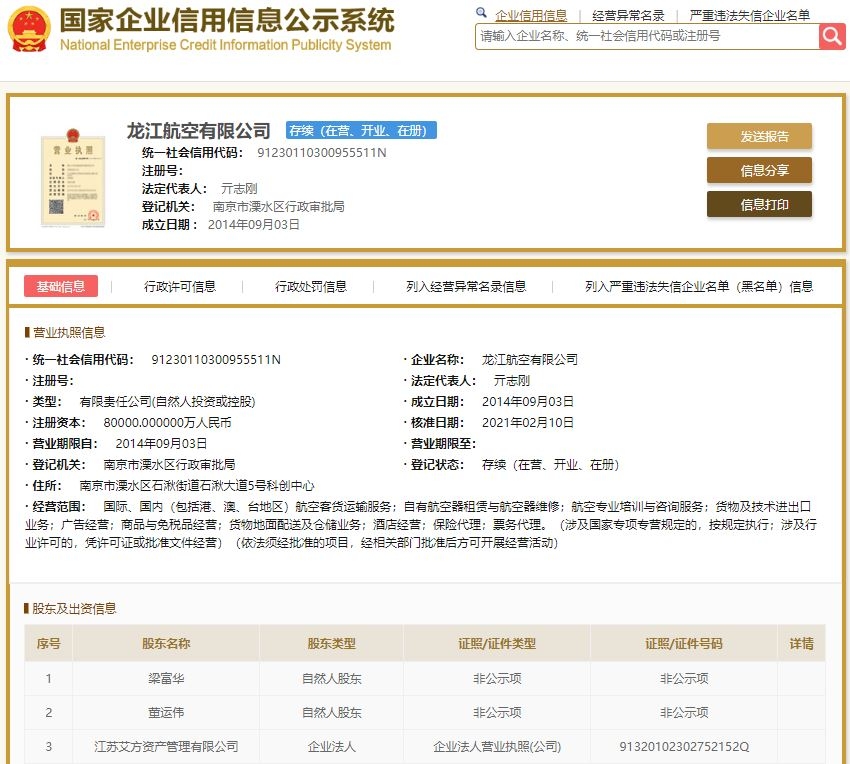Select 经营异常名录 search category

[x=628, y=16]
